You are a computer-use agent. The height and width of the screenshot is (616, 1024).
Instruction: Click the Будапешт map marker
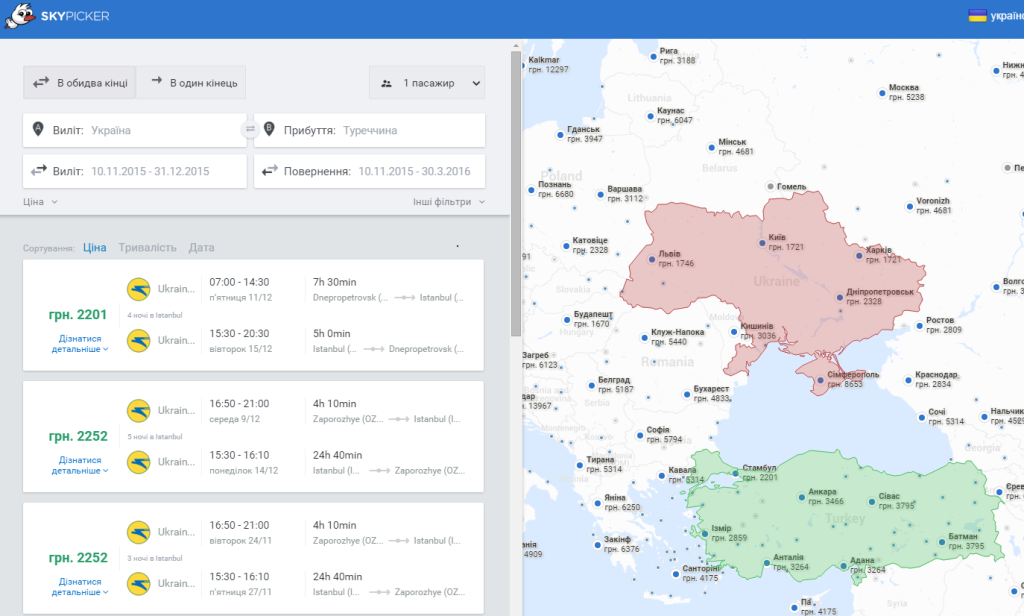pyautogui.click(x=567, y=319)
